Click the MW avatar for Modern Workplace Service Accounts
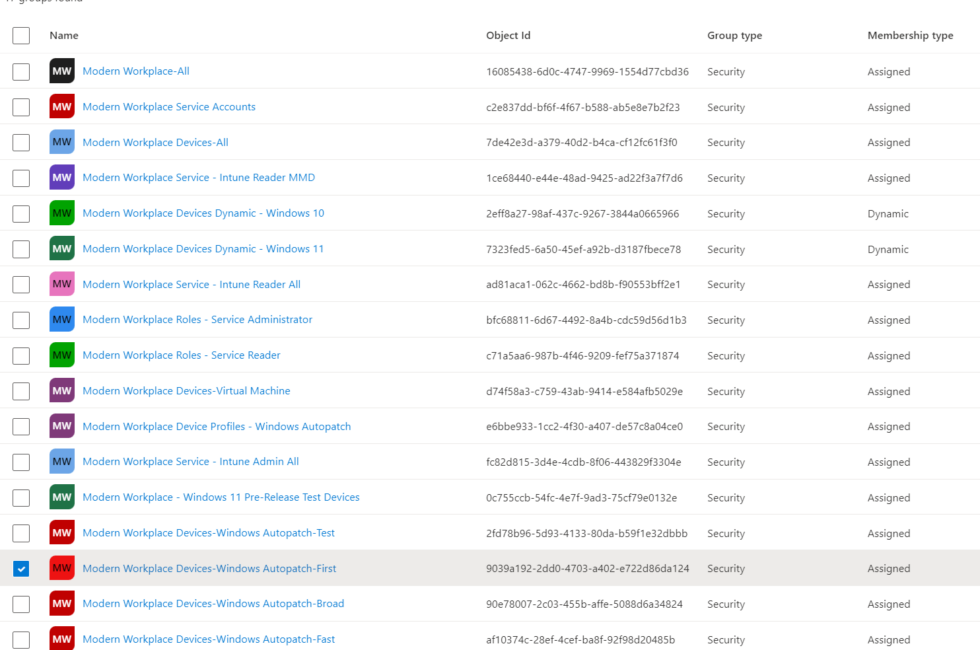This screenshot has width=980, height=650. [x=62, y=107]
